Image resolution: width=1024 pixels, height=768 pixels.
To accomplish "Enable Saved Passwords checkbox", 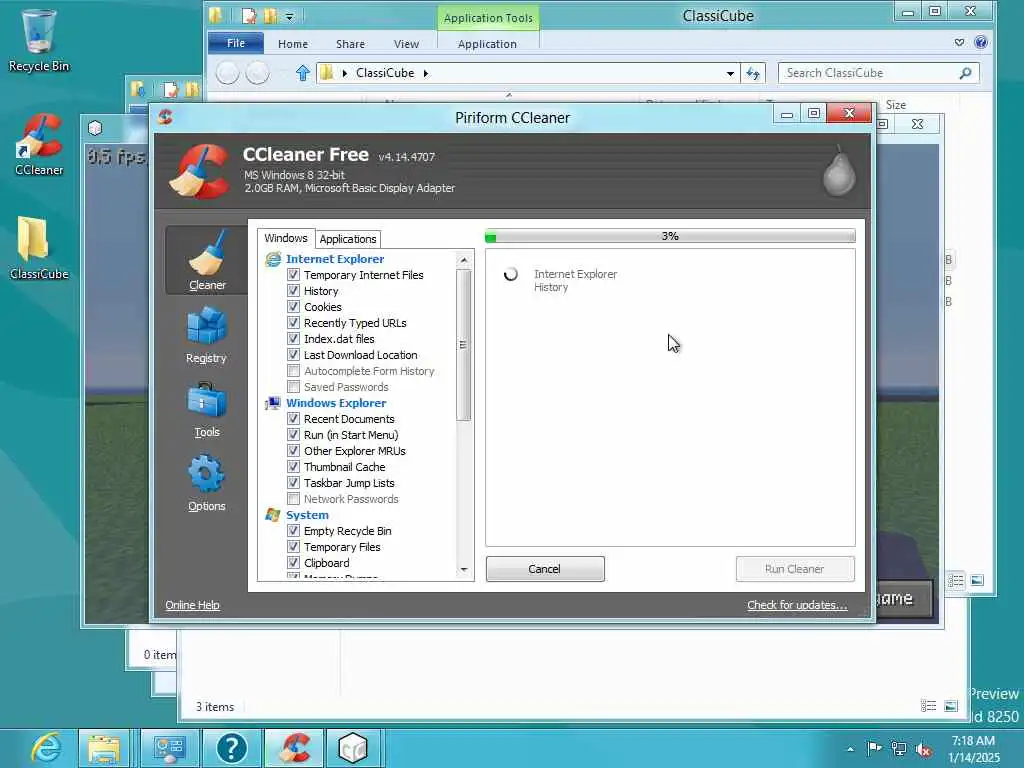I will coord(294,387).
